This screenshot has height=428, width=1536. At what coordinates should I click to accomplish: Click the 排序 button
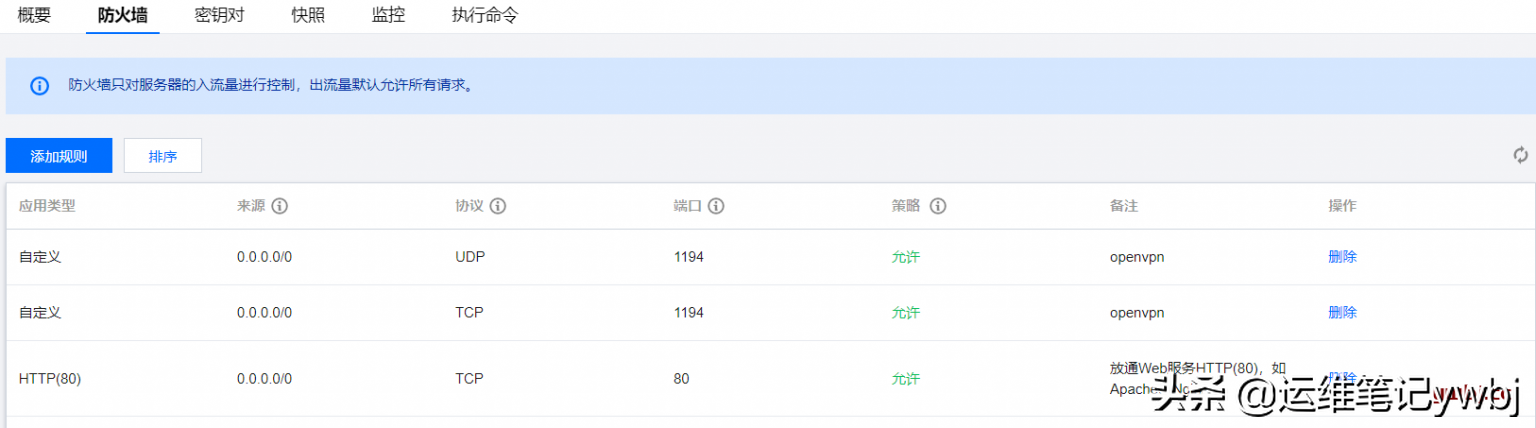click(x=163, y=156)
